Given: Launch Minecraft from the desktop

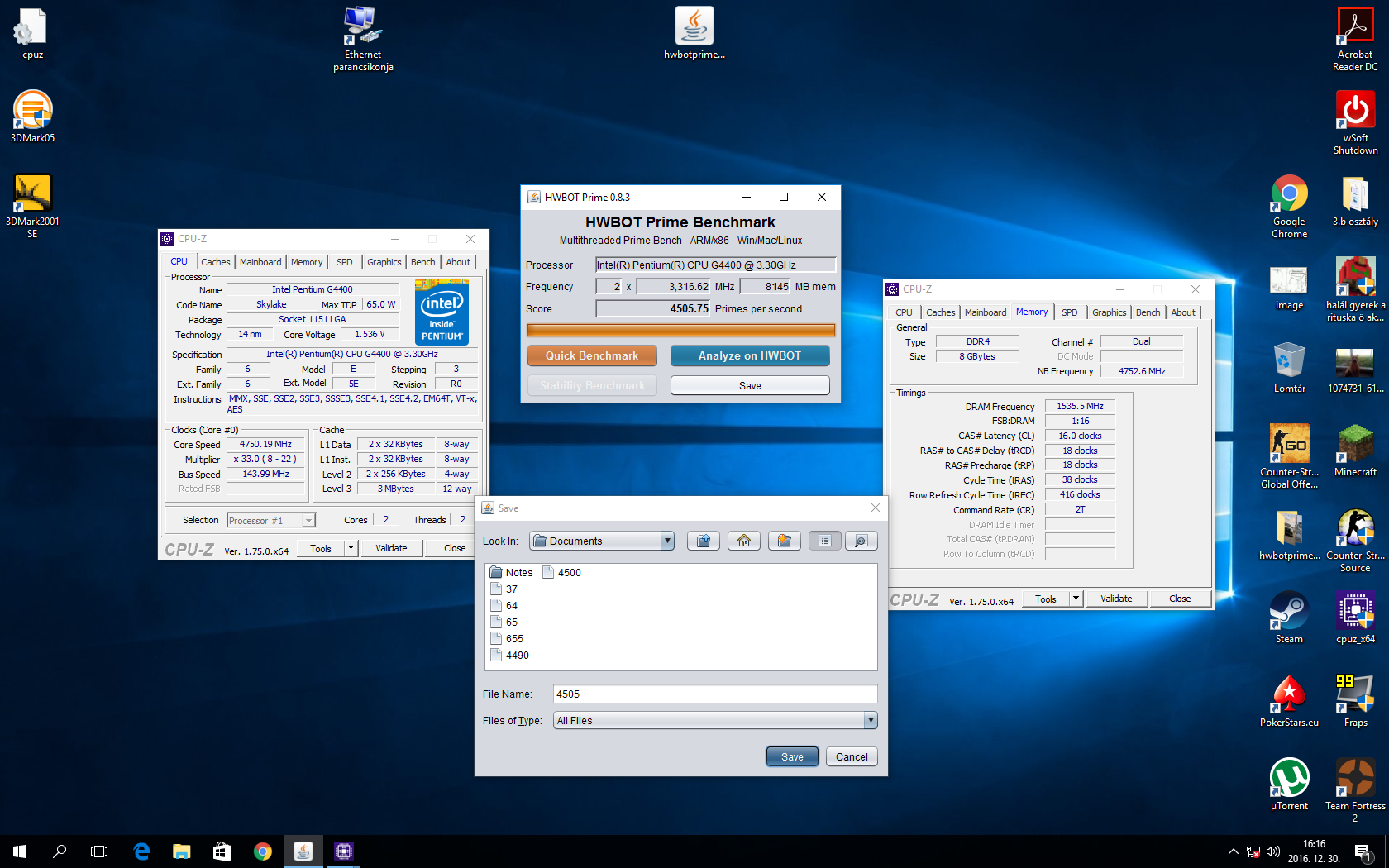Looking at the screenshot, I should click(1355, 450).
